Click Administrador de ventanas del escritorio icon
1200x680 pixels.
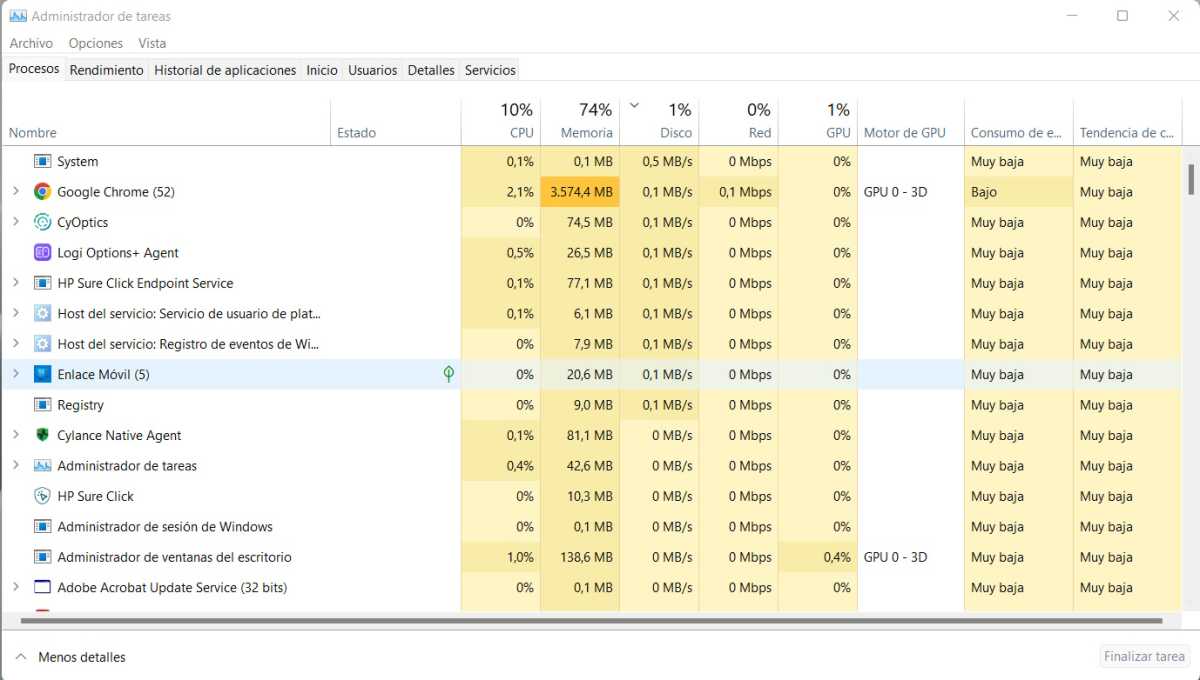(x=42, y=557)
